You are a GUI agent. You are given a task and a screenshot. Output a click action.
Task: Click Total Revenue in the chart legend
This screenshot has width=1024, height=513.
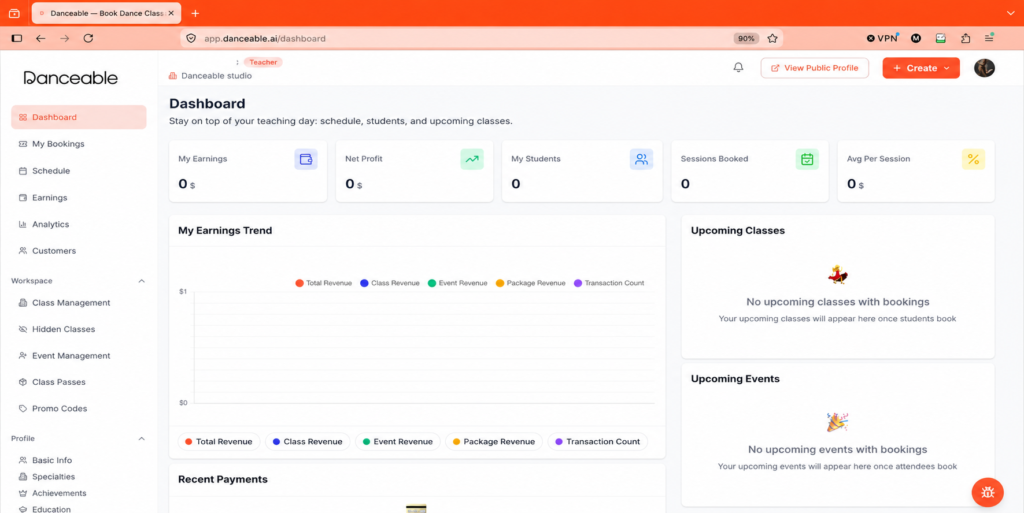(323, 283)
